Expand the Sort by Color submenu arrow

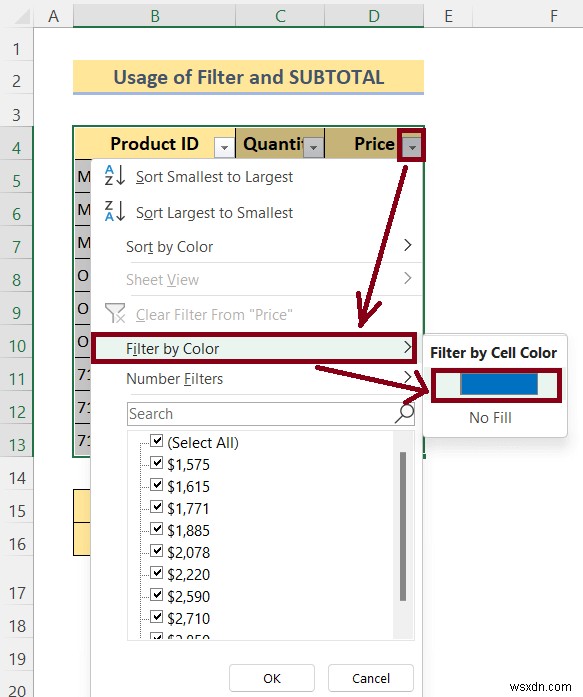point(407,245)
